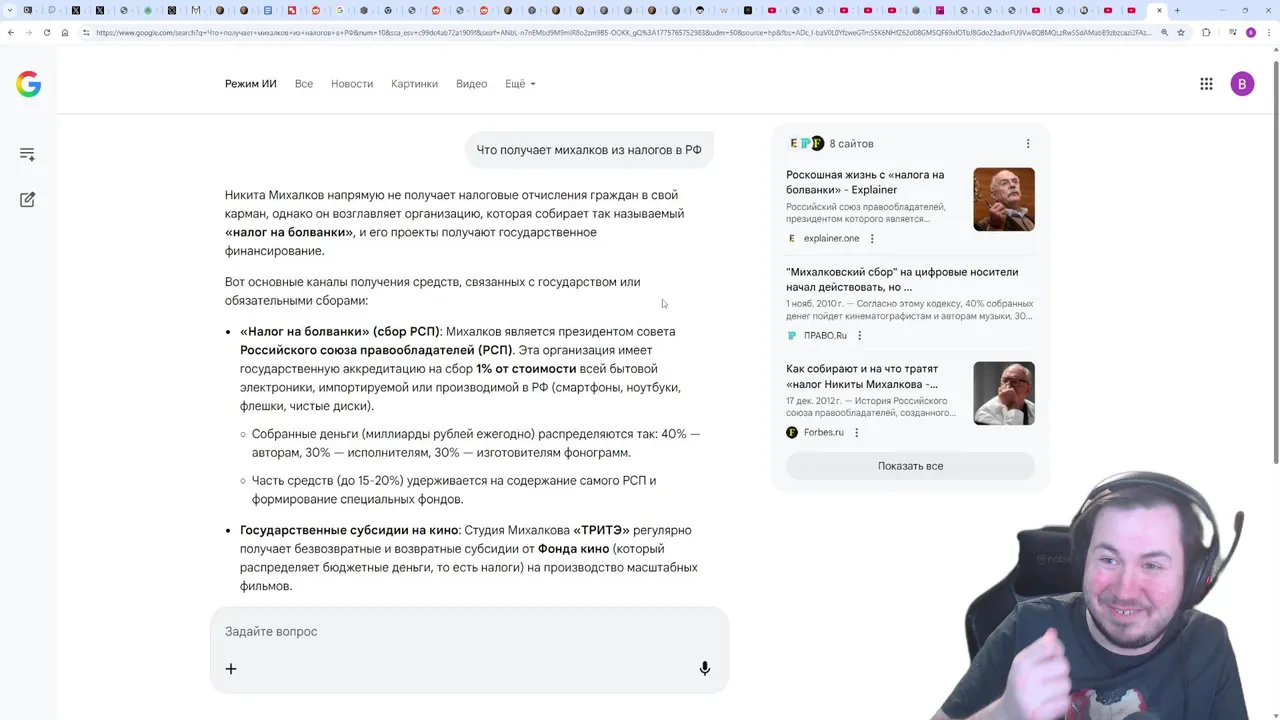Click the bold '«ТРИТЭ»' studio name

point(601,530)
